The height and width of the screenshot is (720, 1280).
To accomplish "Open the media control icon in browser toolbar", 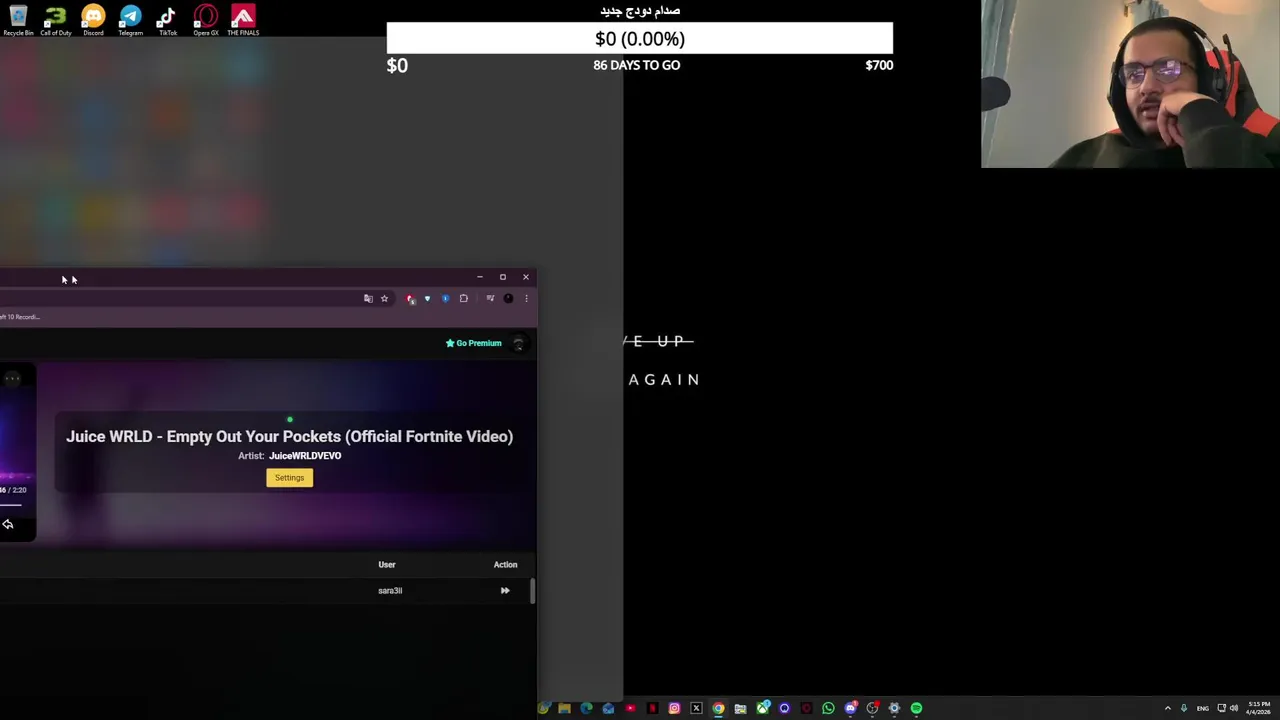I will pos(490,298).
